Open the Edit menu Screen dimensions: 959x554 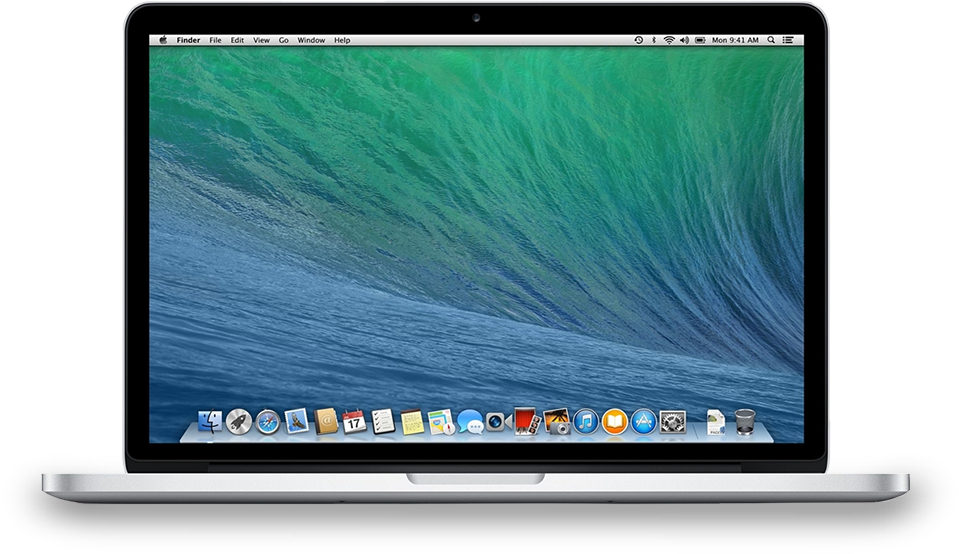click(x=237, y=40)
